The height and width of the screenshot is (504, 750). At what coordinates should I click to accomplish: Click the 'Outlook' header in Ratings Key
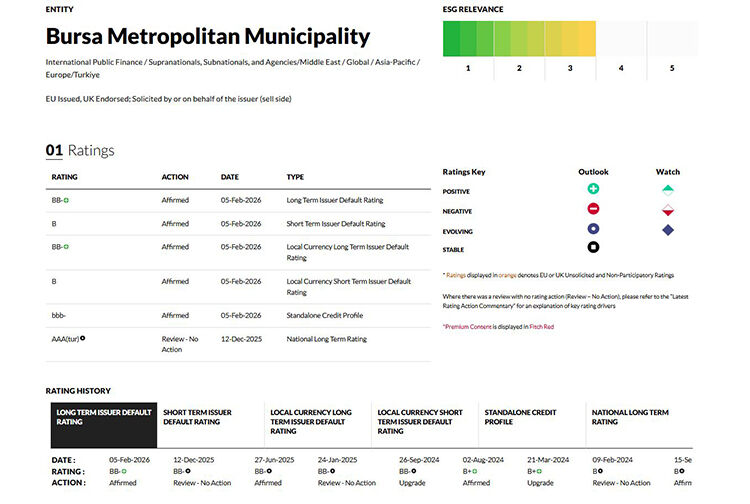point(593,172)
